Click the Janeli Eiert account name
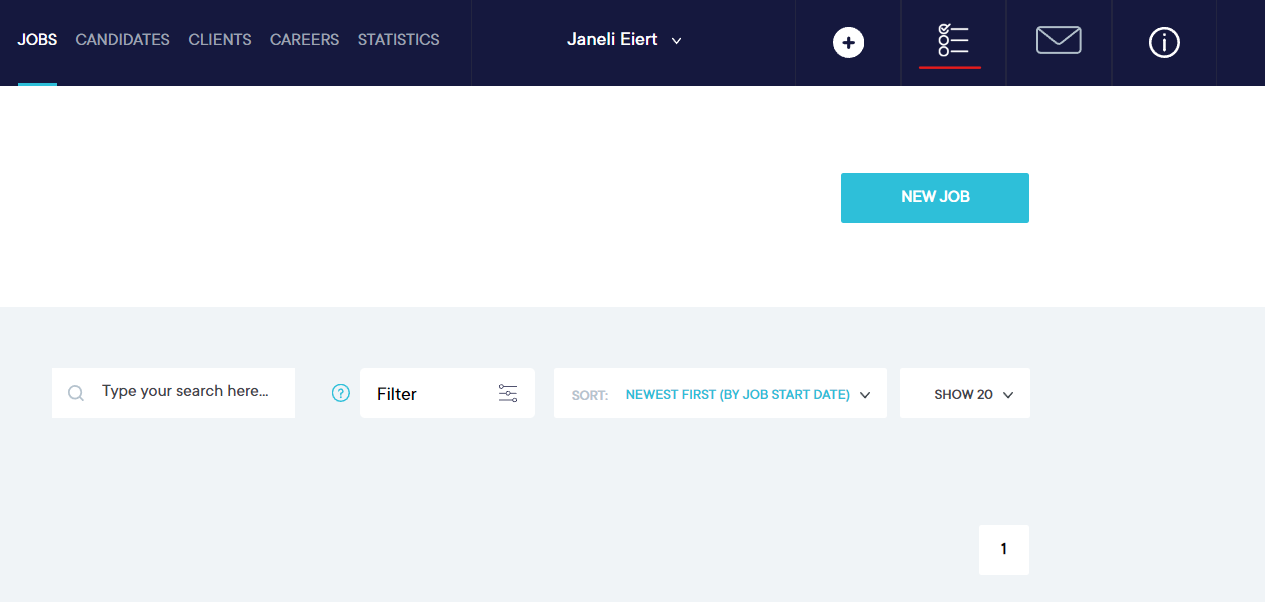1265x602 pixels. click(x=612, y=40)
